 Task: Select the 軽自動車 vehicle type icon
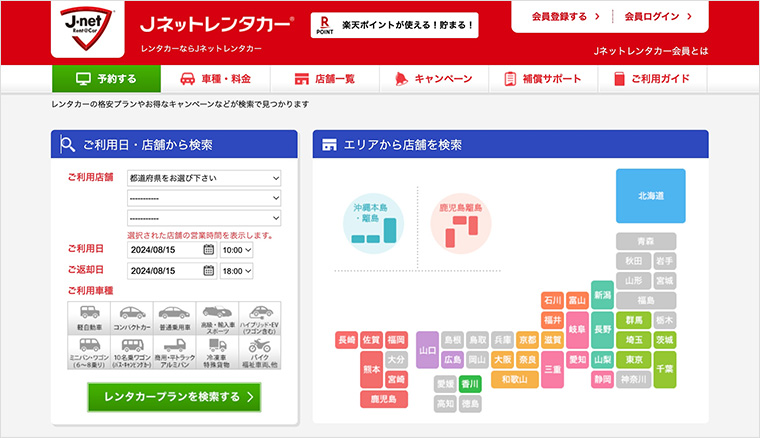(89, 318)
